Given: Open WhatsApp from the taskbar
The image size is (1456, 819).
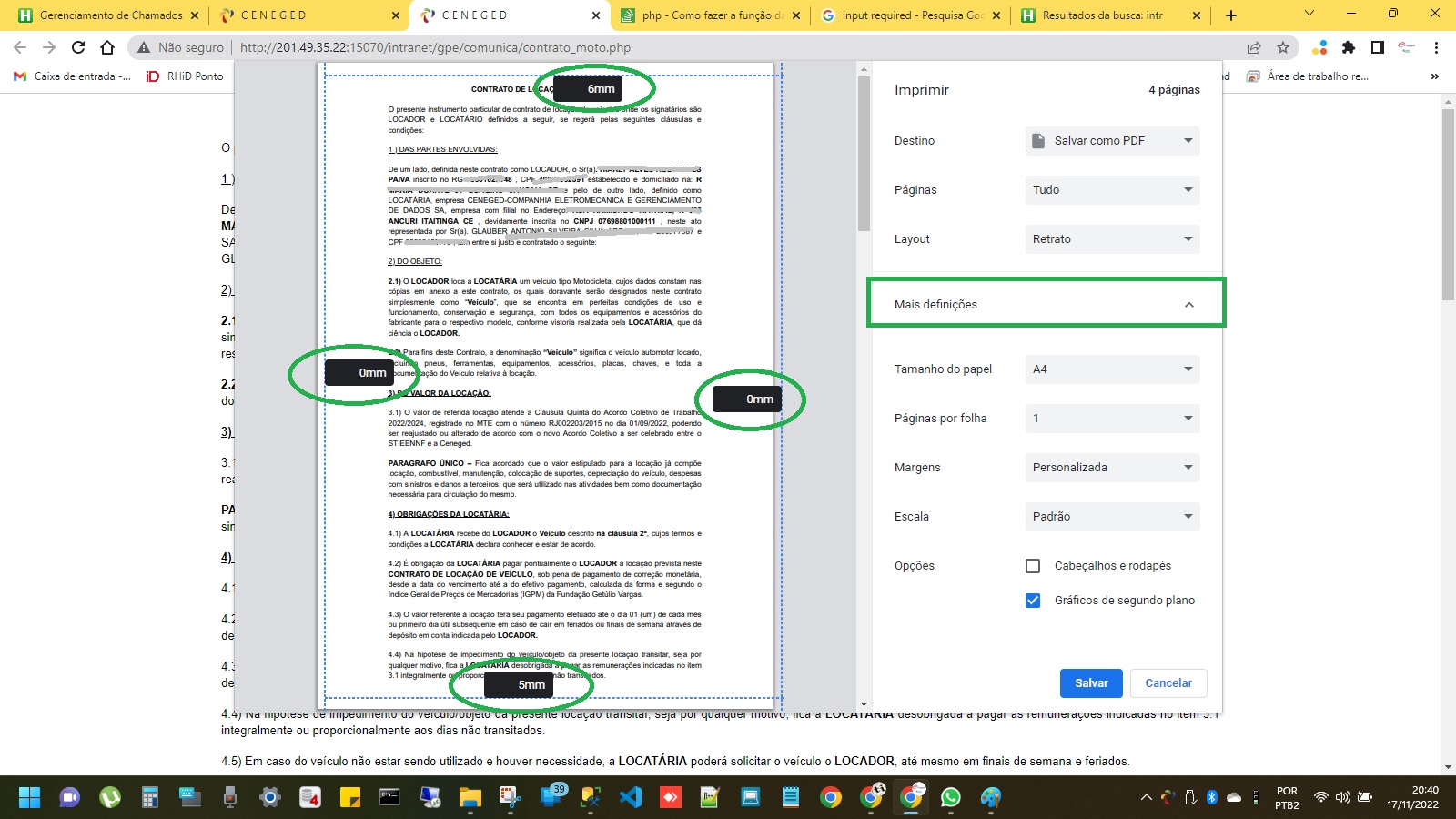Looking at the screenshot, I should click(x=951, y=798).
